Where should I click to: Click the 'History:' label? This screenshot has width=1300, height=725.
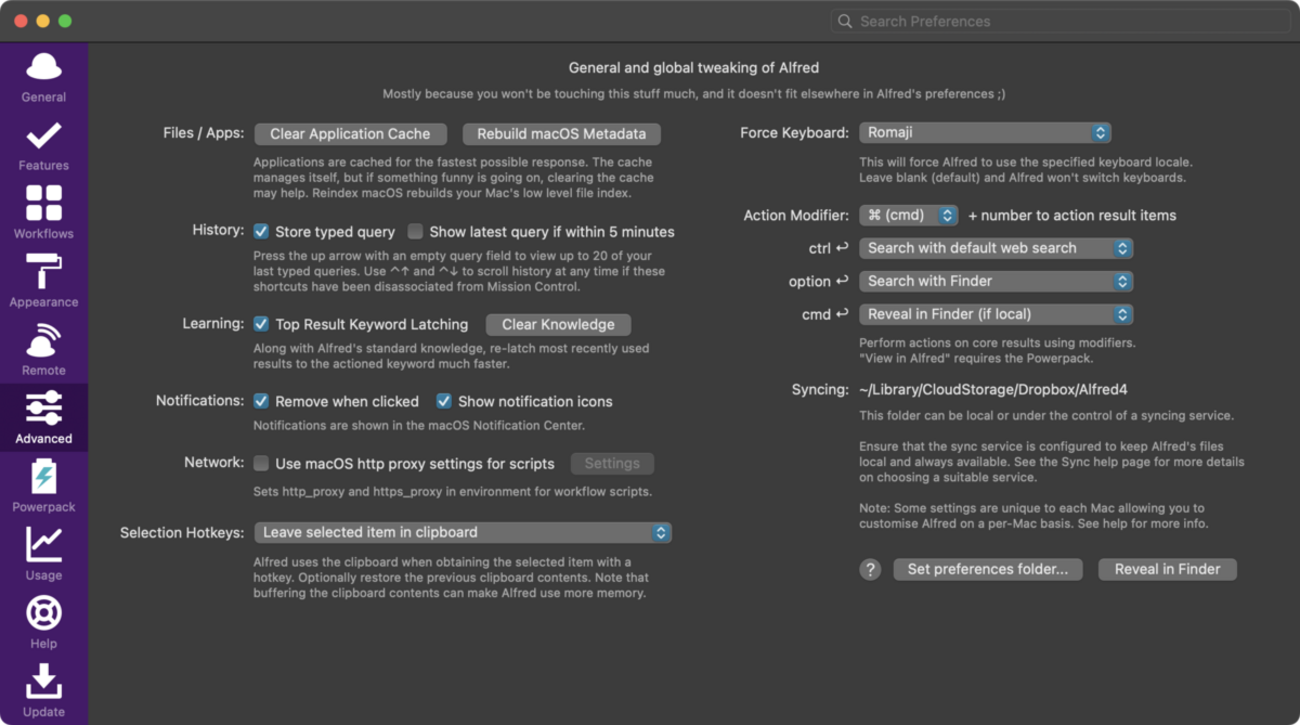click(218, 230)
